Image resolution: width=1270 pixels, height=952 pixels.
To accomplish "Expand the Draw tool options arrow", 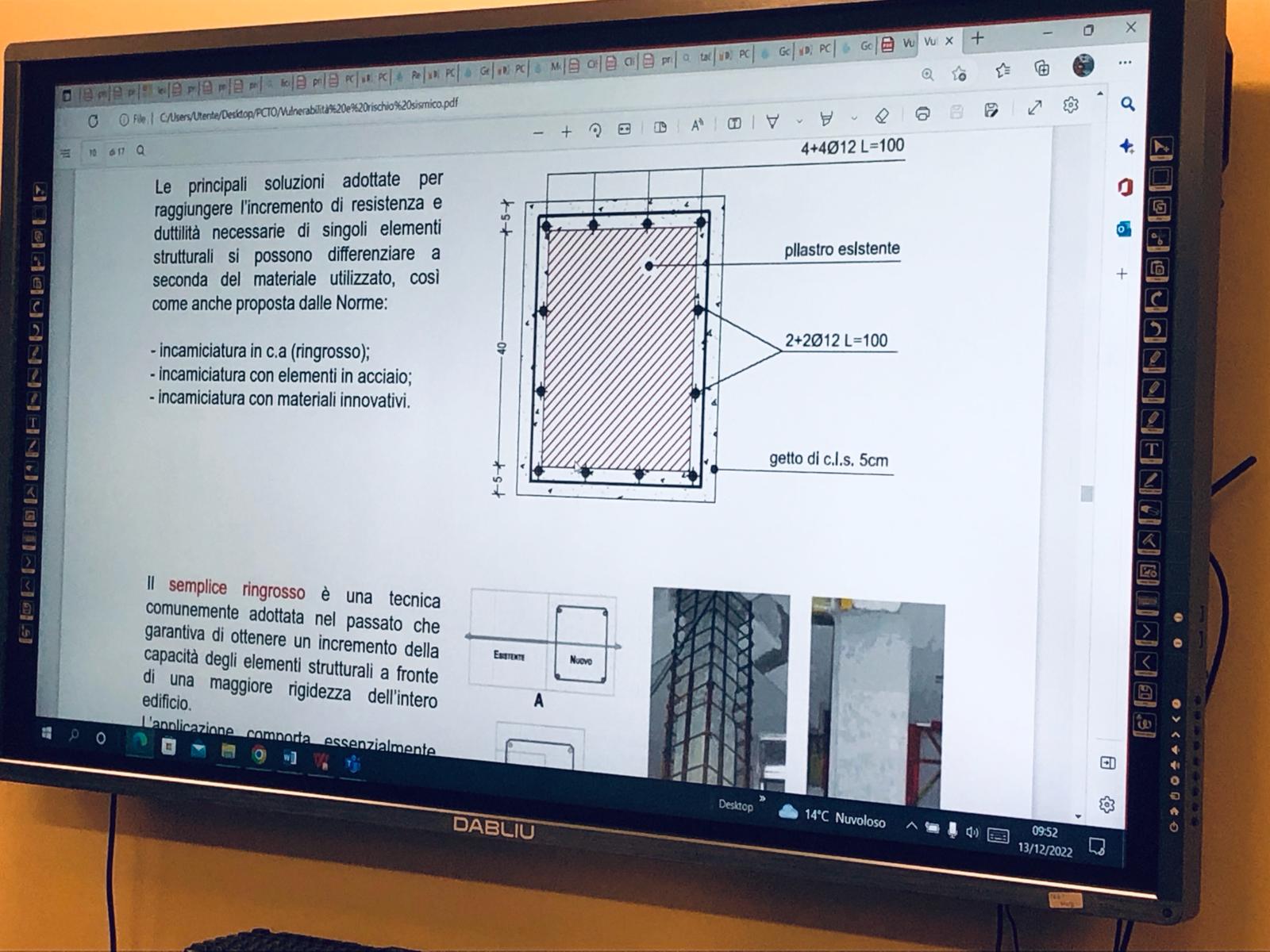I will (799, 121).
